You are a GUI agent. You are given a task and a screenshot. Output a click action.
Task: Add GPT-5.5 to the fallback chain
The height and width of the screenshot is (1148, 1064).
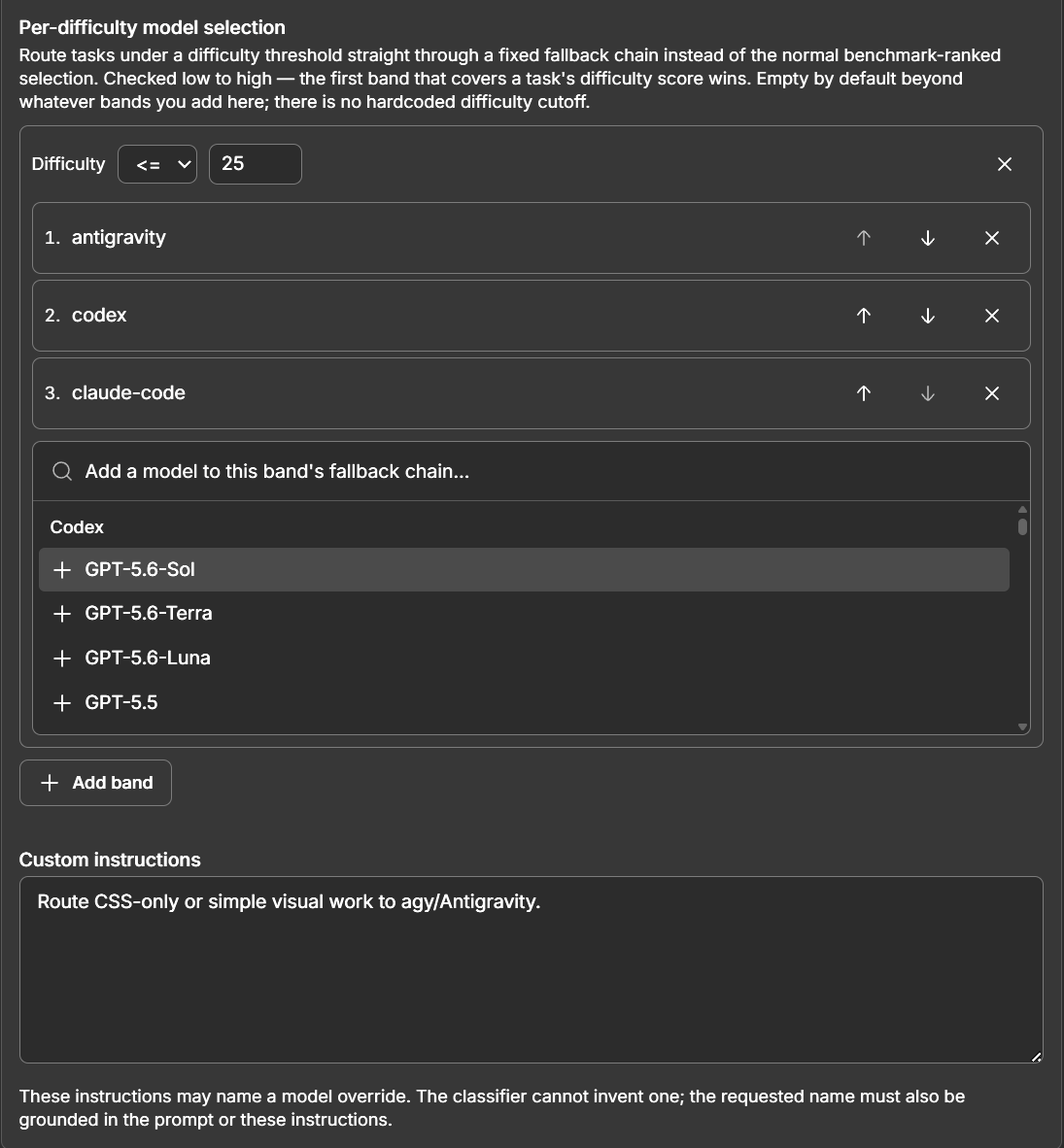click(x=524, y=703)
